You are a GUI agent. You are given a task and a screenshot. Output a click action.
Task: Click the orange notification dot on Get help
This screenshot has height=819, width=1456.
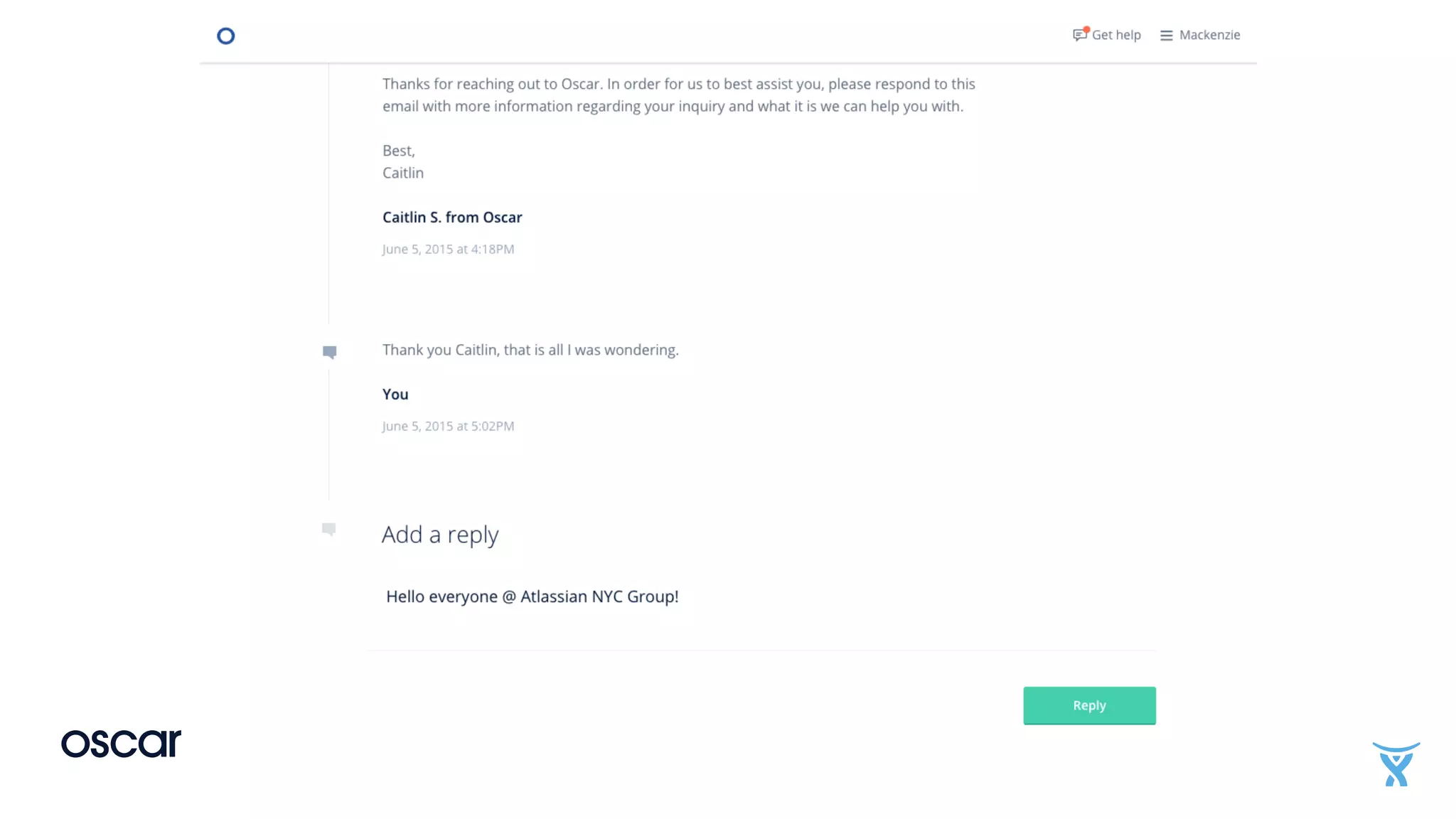pos(1086,30)
